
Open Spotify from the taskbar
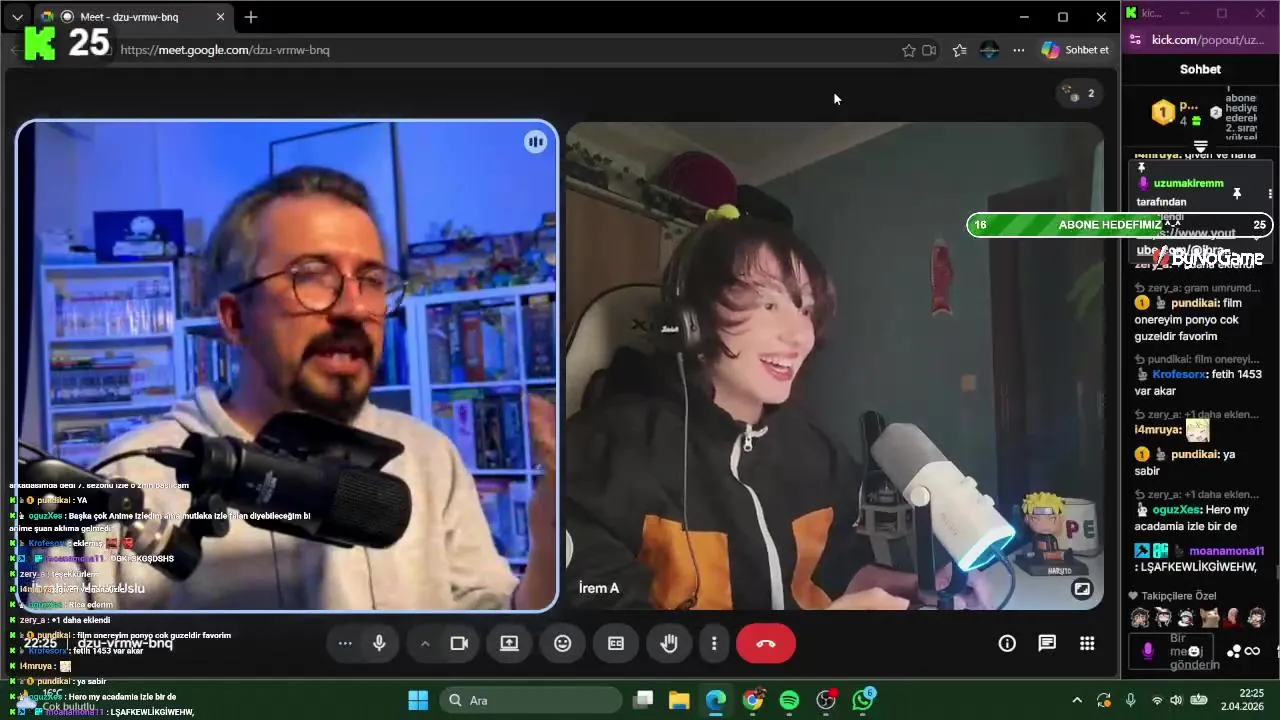pos(789,700)
